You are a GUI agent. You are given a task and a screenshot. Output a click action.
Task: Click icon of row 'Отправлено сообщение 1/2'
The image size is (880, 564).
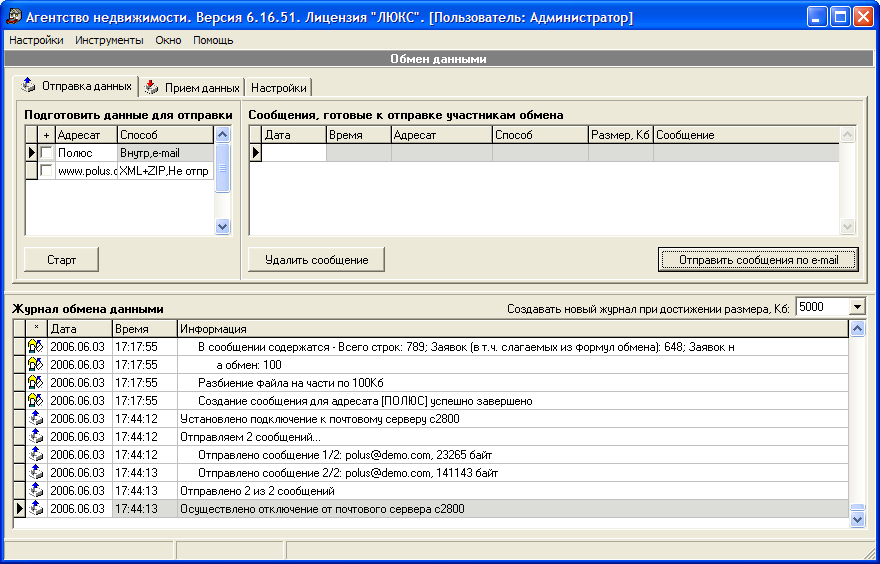[x=36, y=455]
